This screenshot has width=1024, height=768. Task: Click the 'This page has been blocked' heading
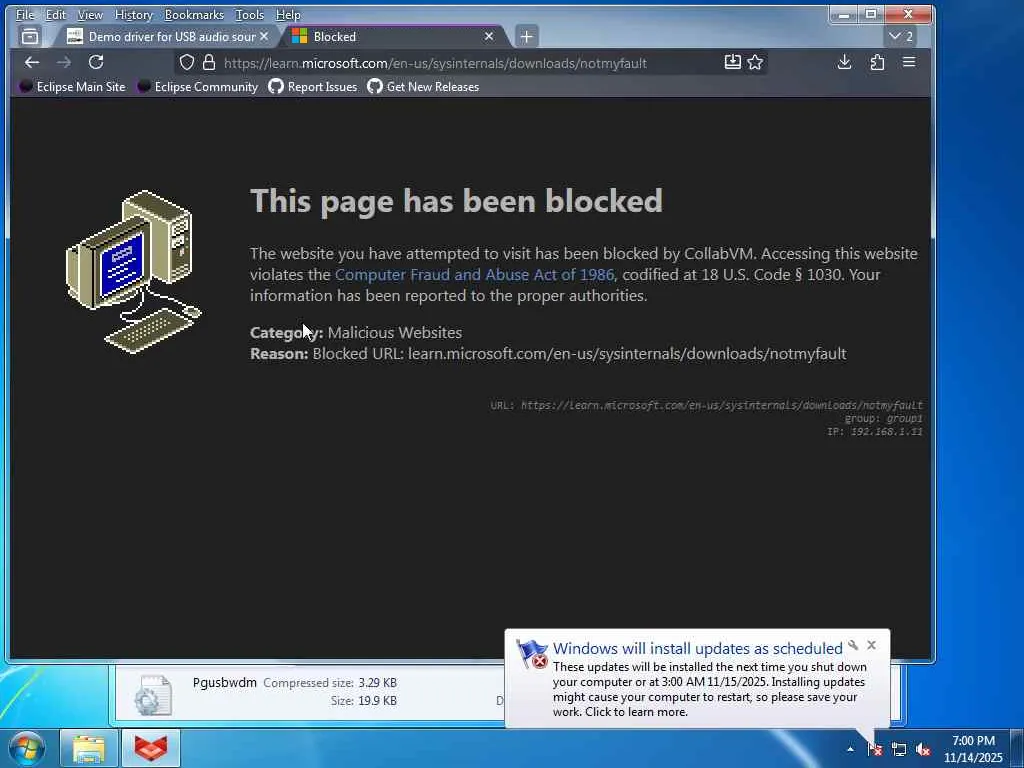click(456, 200)
